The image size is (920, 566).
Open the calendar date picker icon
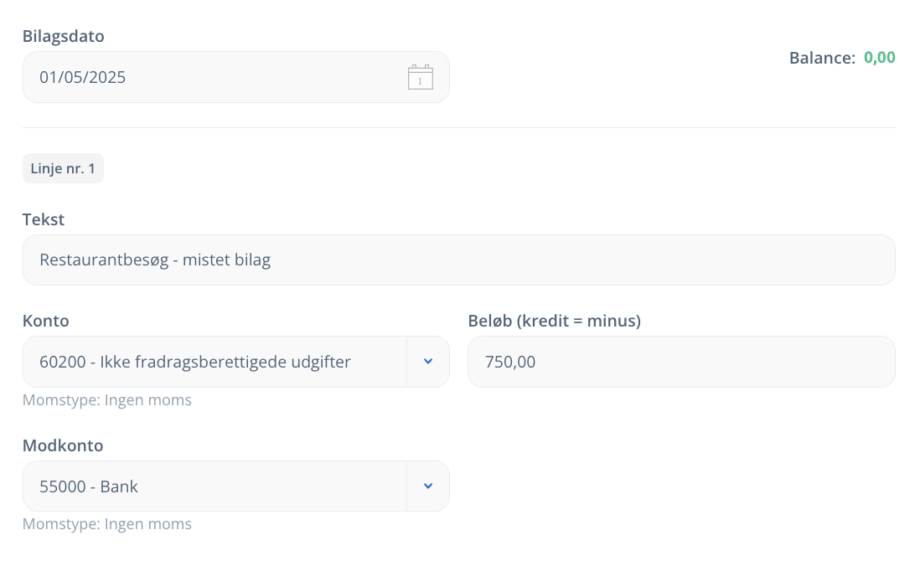point(420,77)
